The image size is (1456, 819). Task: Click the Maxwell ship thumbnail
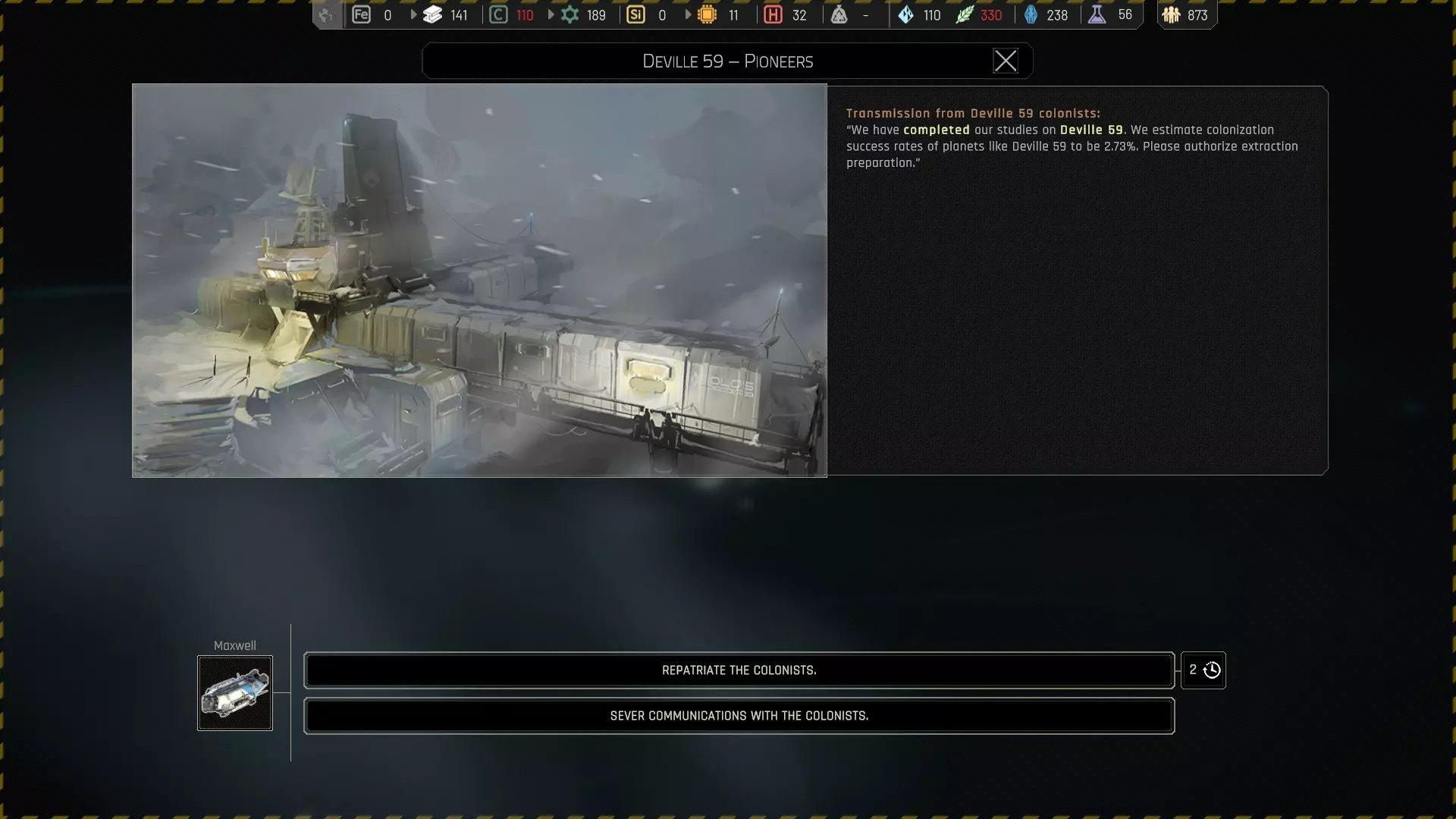tap(235, 693)
